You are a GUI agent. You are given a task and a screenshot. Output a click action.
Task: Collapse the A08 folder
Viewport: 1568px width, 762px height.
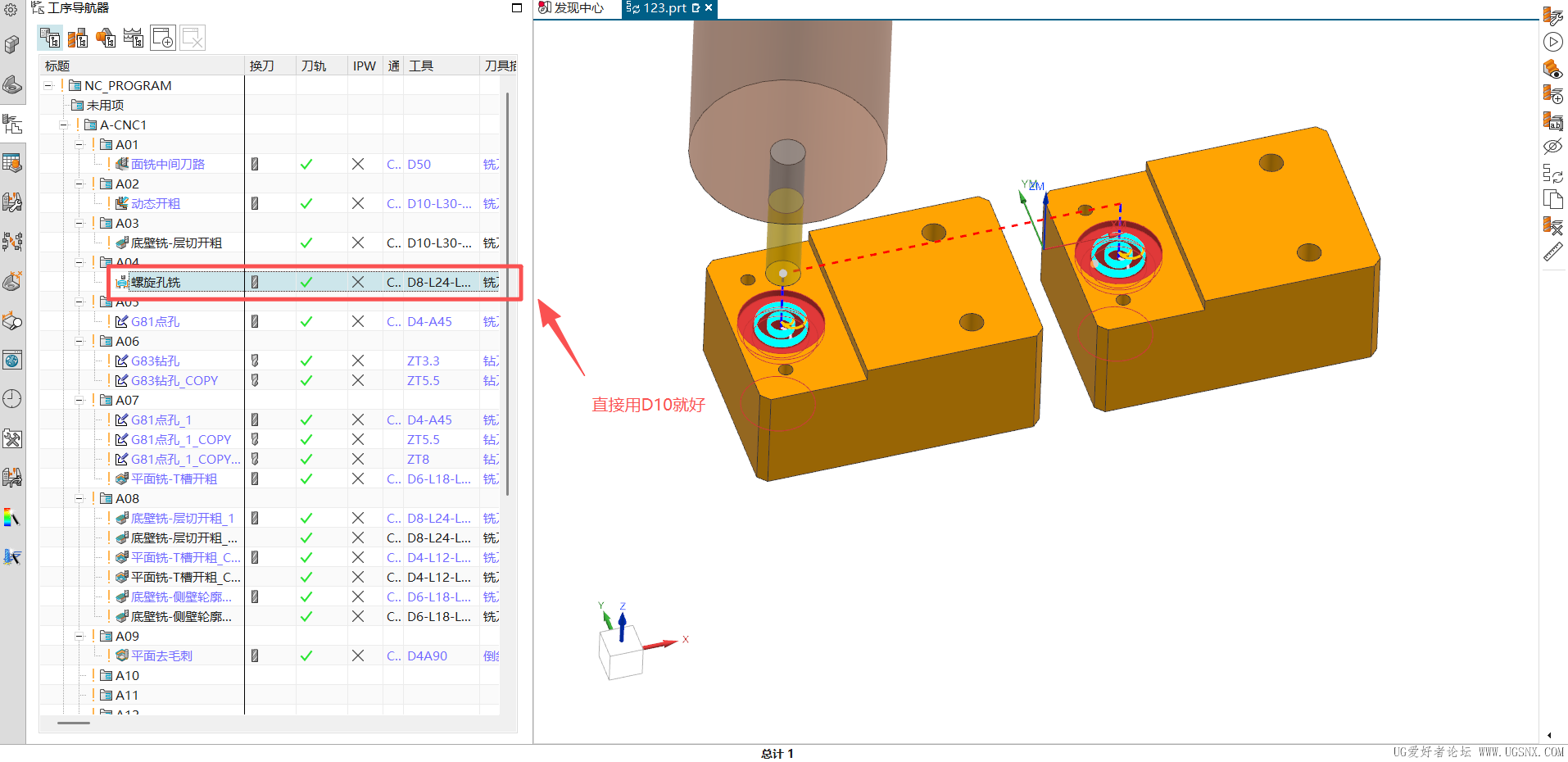click(79, 498)
